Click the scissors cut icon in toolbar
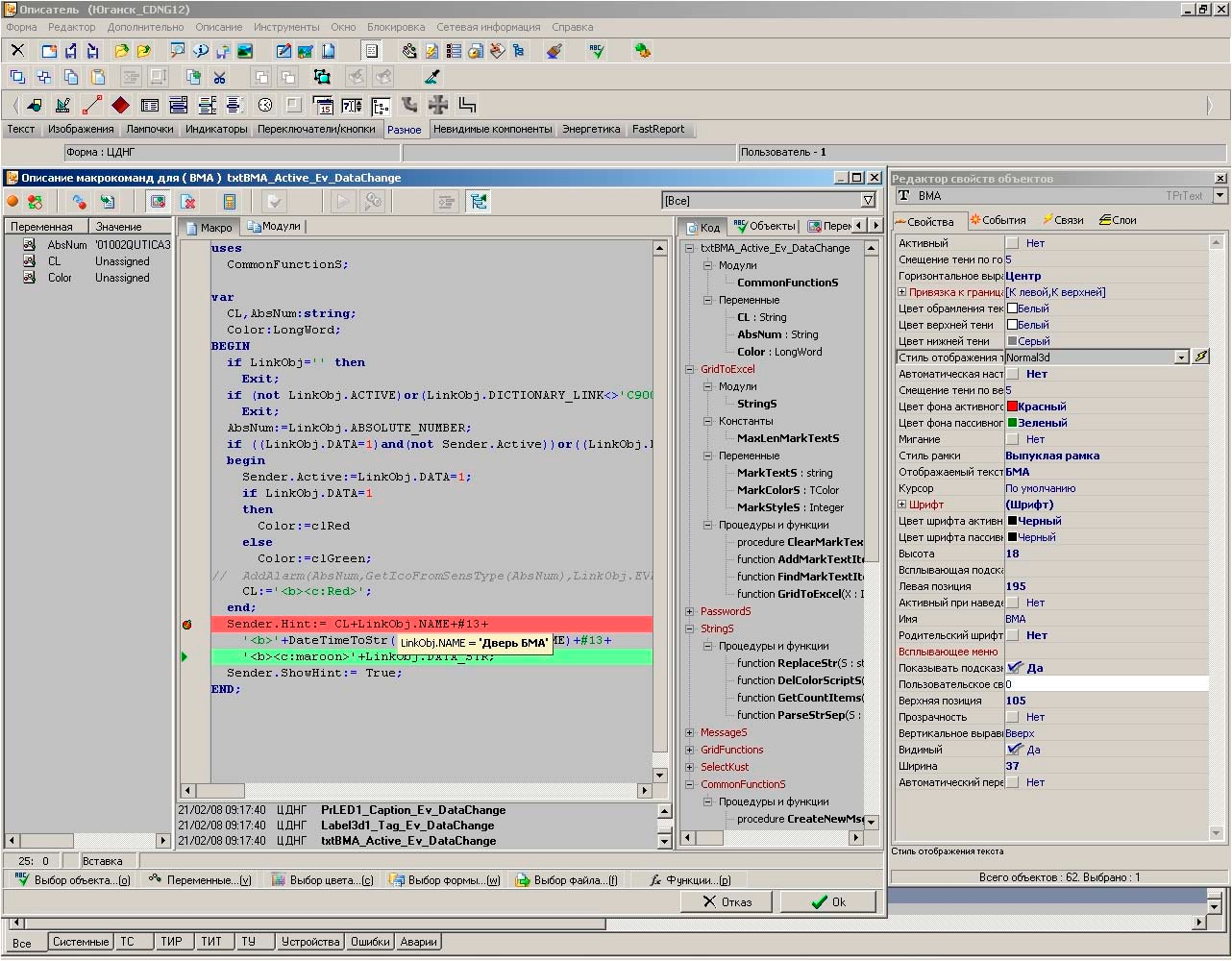Screen dimensions: 1232x961 220,77
